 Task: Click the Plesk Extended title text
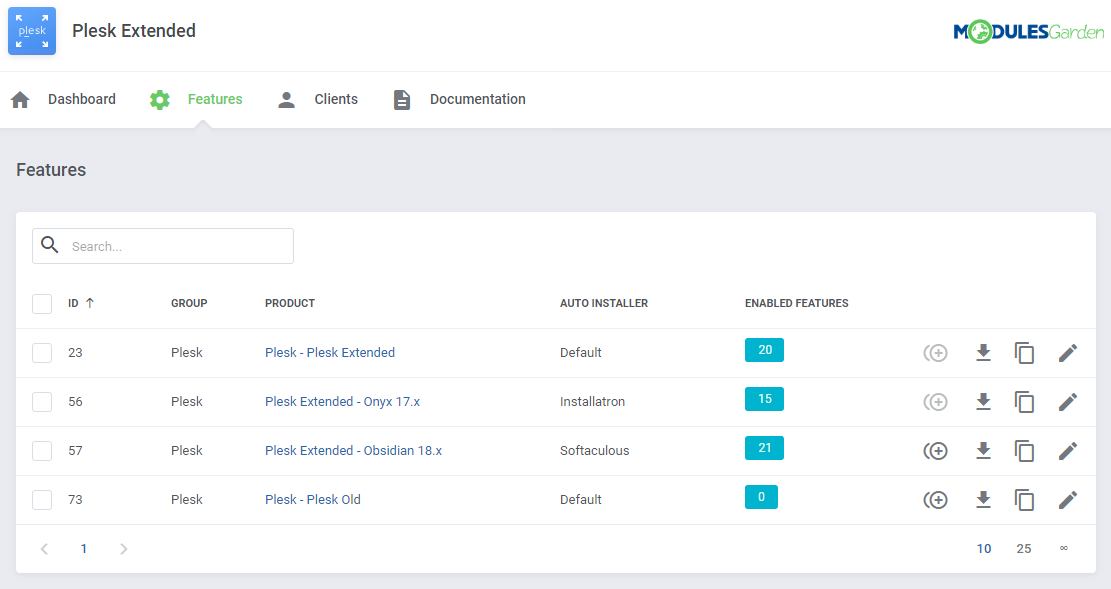[134, 31]
